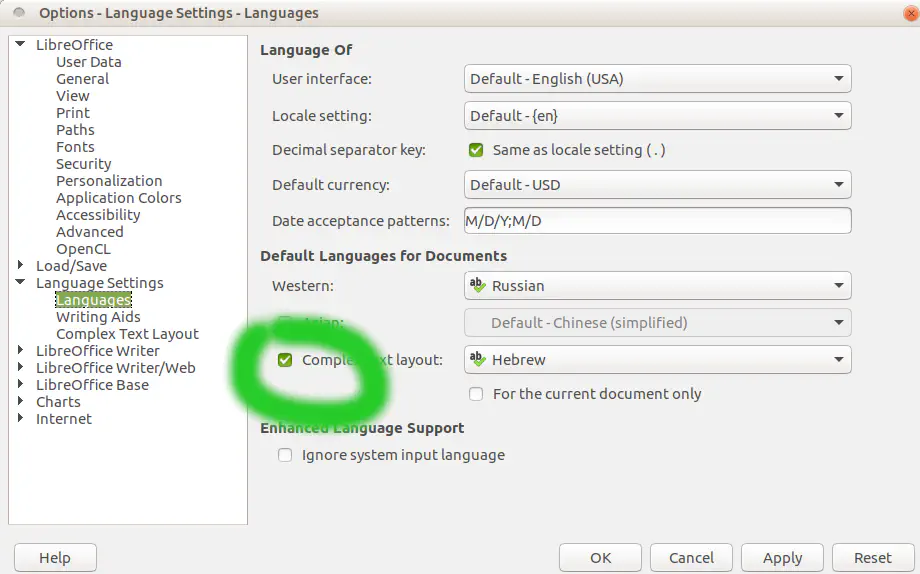
Task: Select Complex Text Layout tree item
Action: coord(127,334)
